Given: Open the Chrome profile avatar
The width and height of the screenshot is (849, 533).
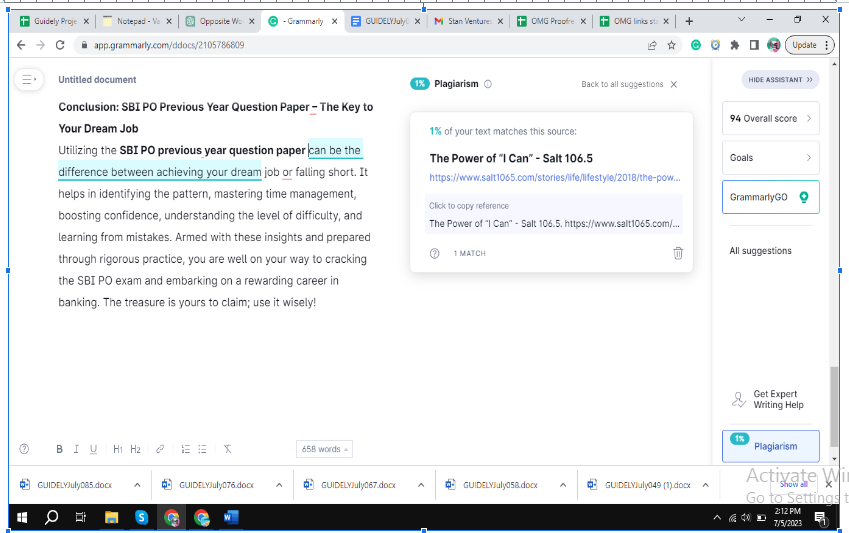Looking at the screenshot, I should [773, 45].
